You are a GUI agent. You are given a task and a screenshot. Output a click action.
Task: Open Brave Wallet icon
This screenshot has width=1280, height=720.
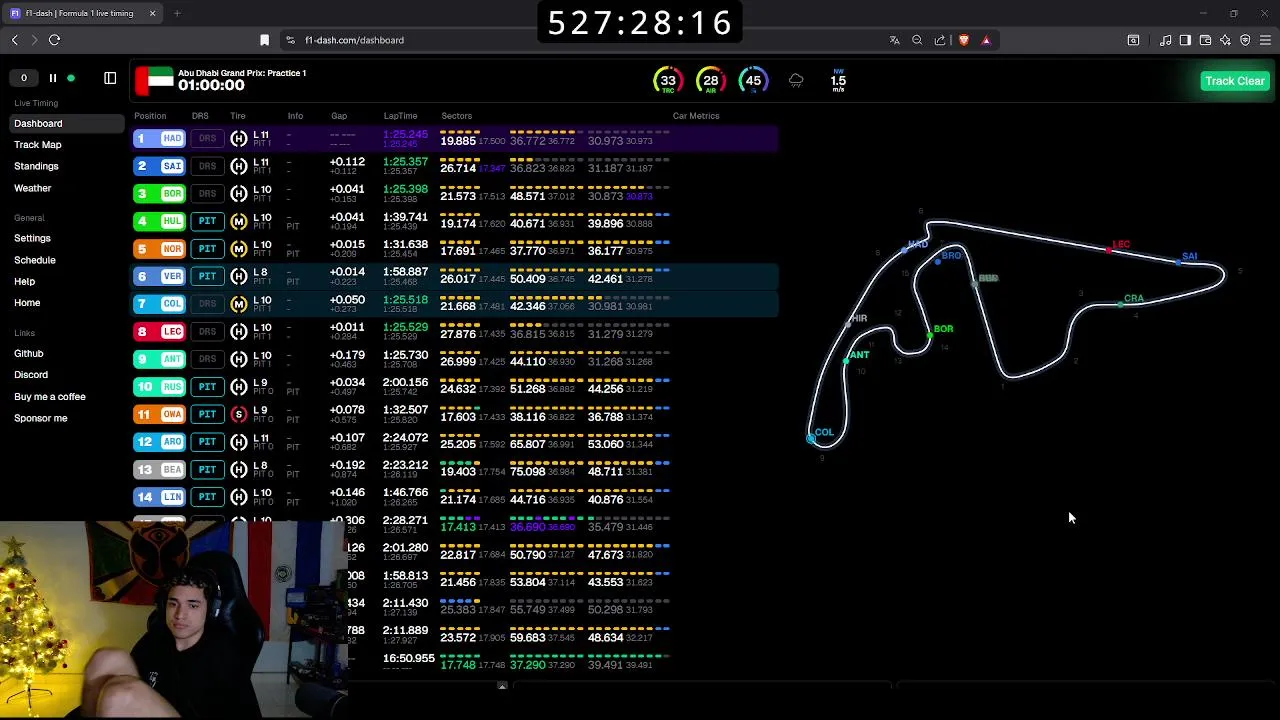coord(1205,40)
